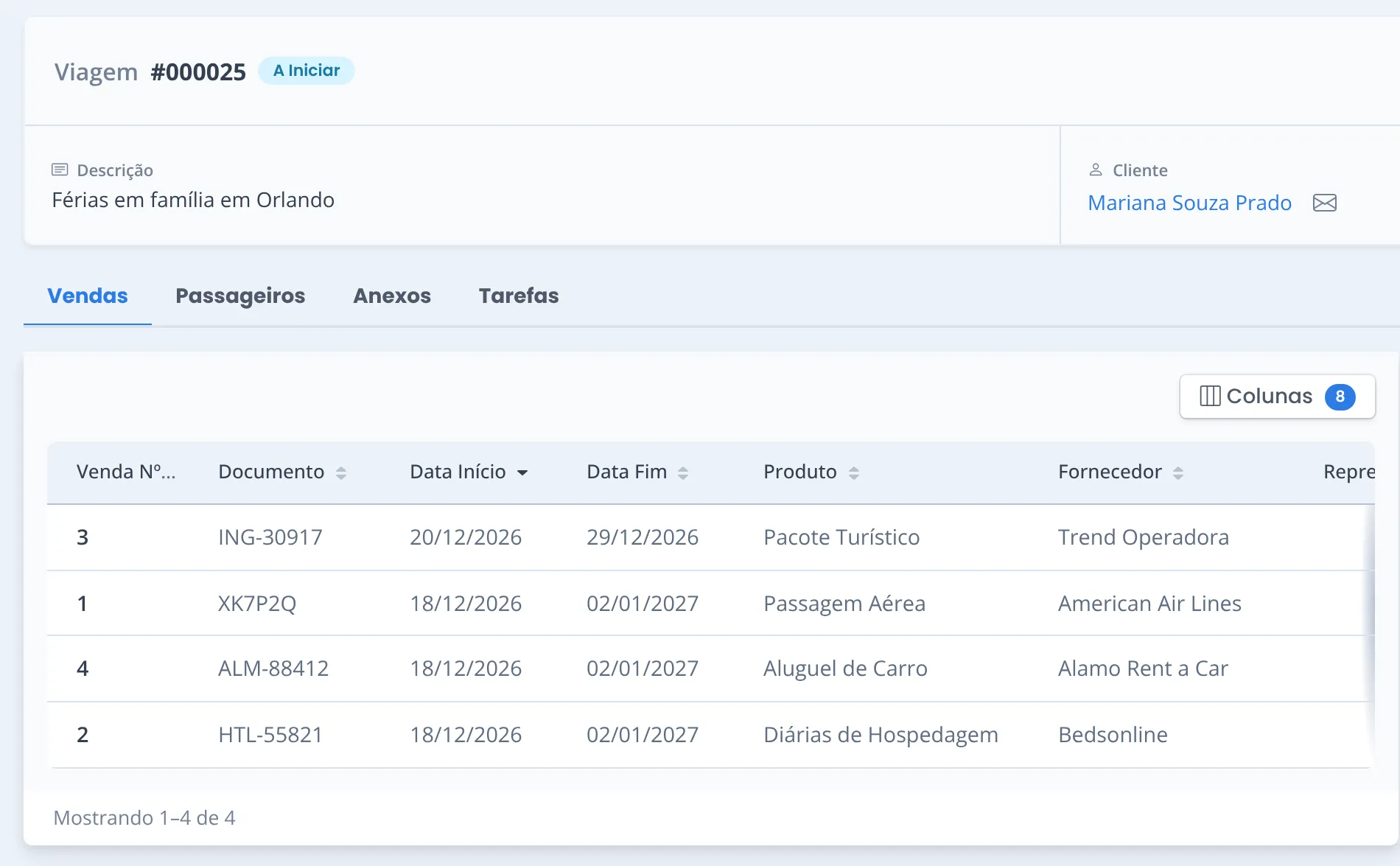Click sale number 3 cell
1400x866 pixels.
[x=83, y=537]
